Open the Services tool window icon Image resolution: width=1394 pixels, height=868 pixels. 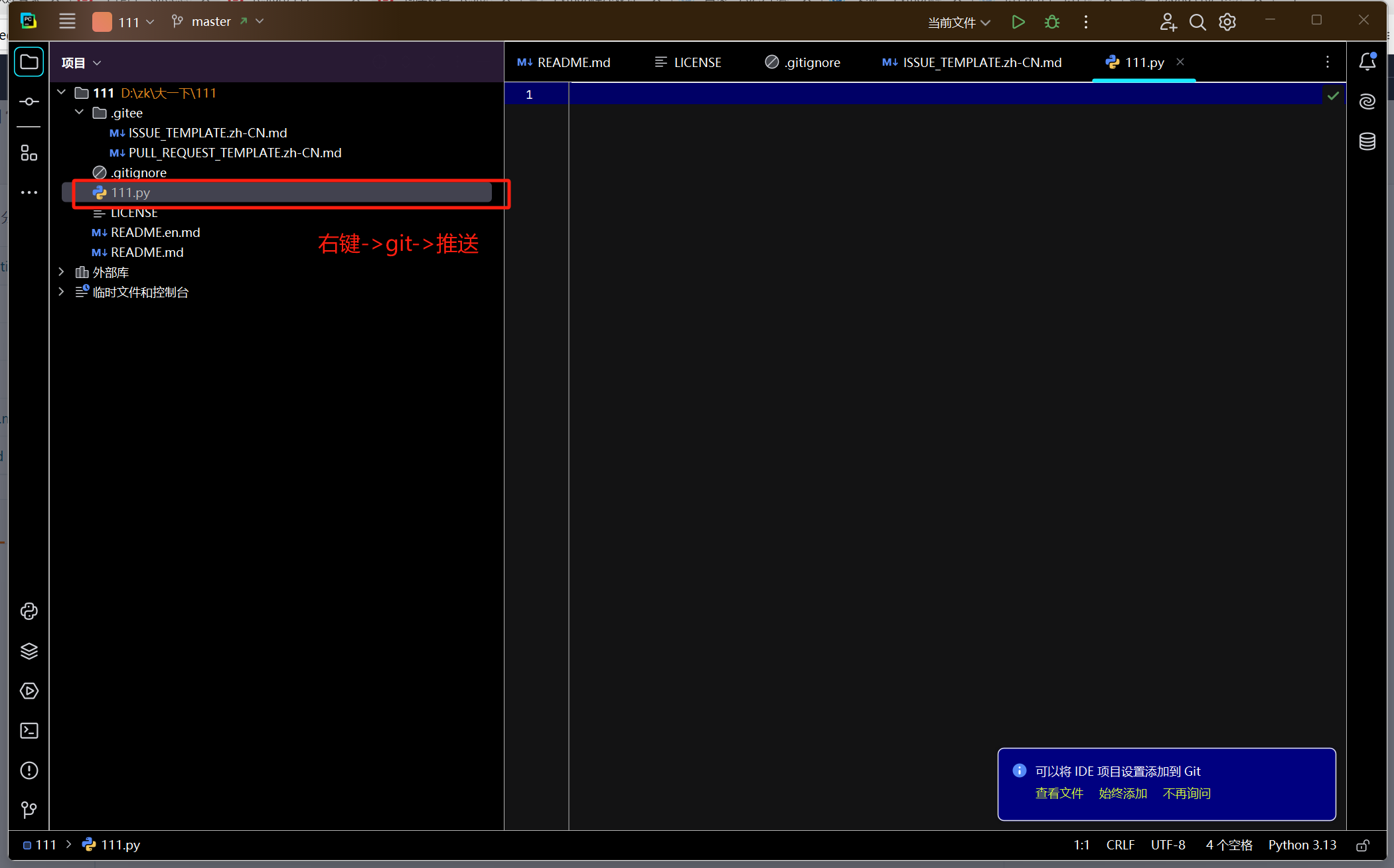(x=29, y=691)
